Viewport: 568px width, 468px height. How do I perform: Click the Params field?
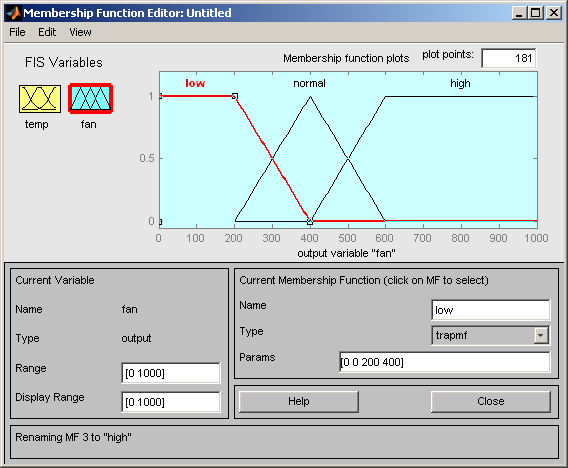(x=445, y=362)
